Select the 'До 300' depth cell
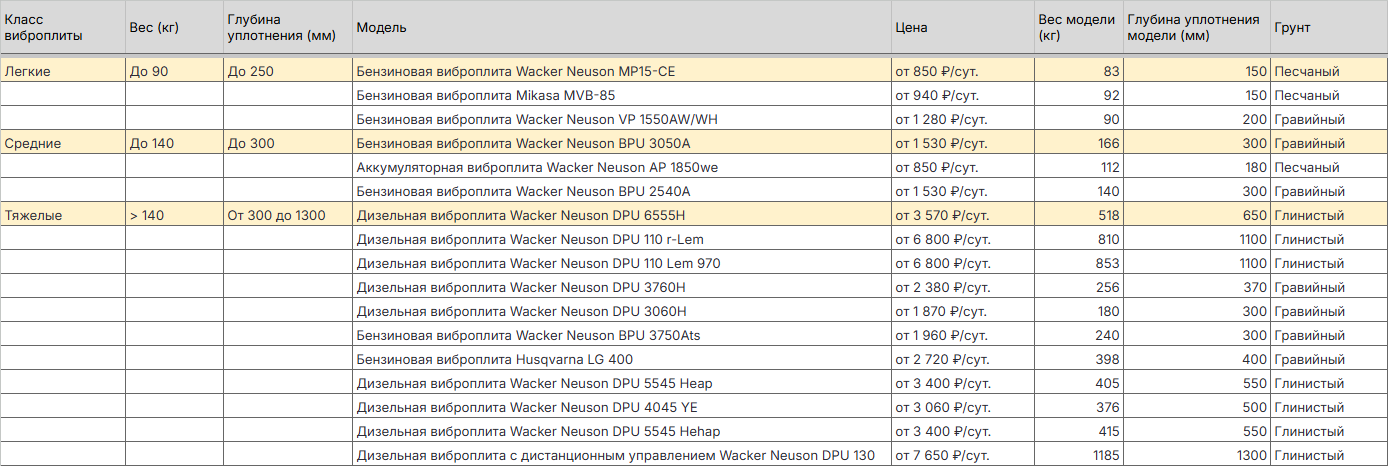 [288, 144]
